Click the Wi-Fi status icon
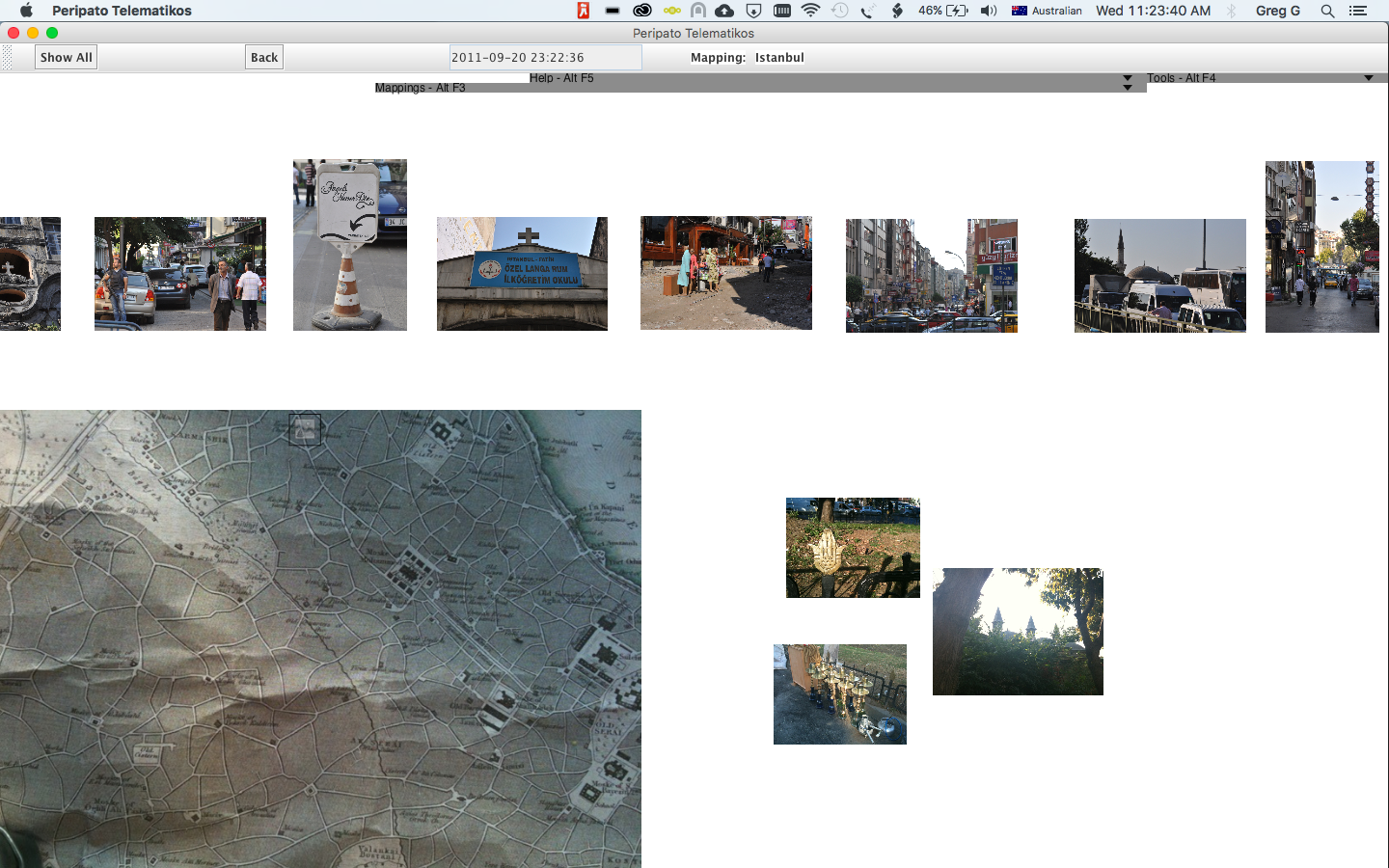This screenshot has height=868, width=1389. coord(810,11)
